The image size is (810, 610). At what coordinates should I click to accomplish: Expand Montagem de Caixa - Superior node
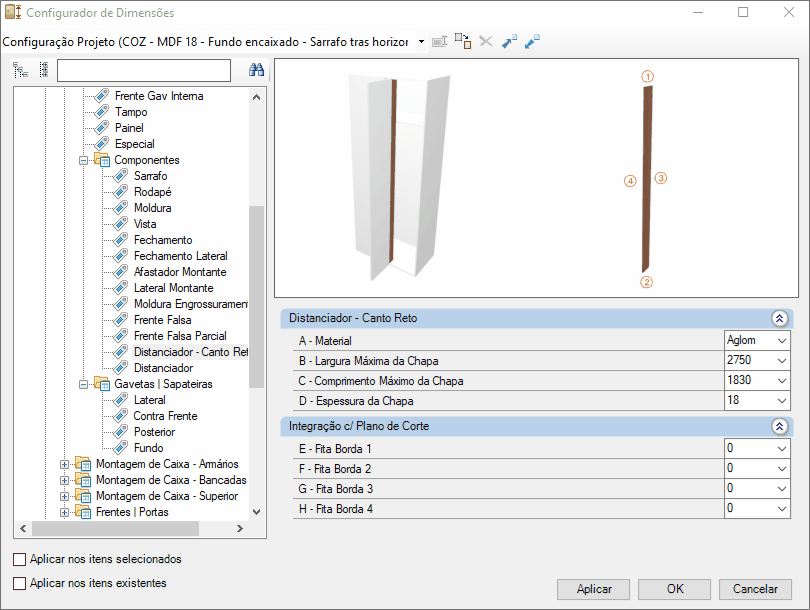[x=64, y=496]
